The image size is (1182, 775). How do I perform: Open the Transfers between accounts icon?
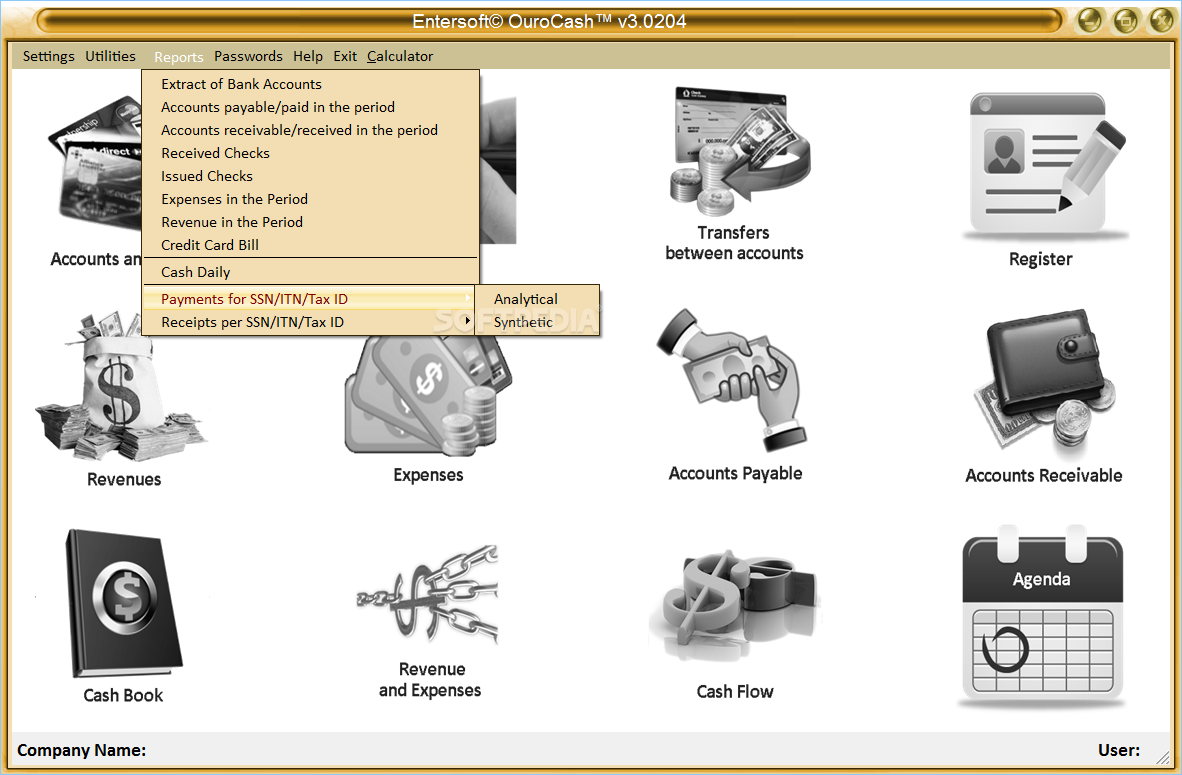point(740,152)
